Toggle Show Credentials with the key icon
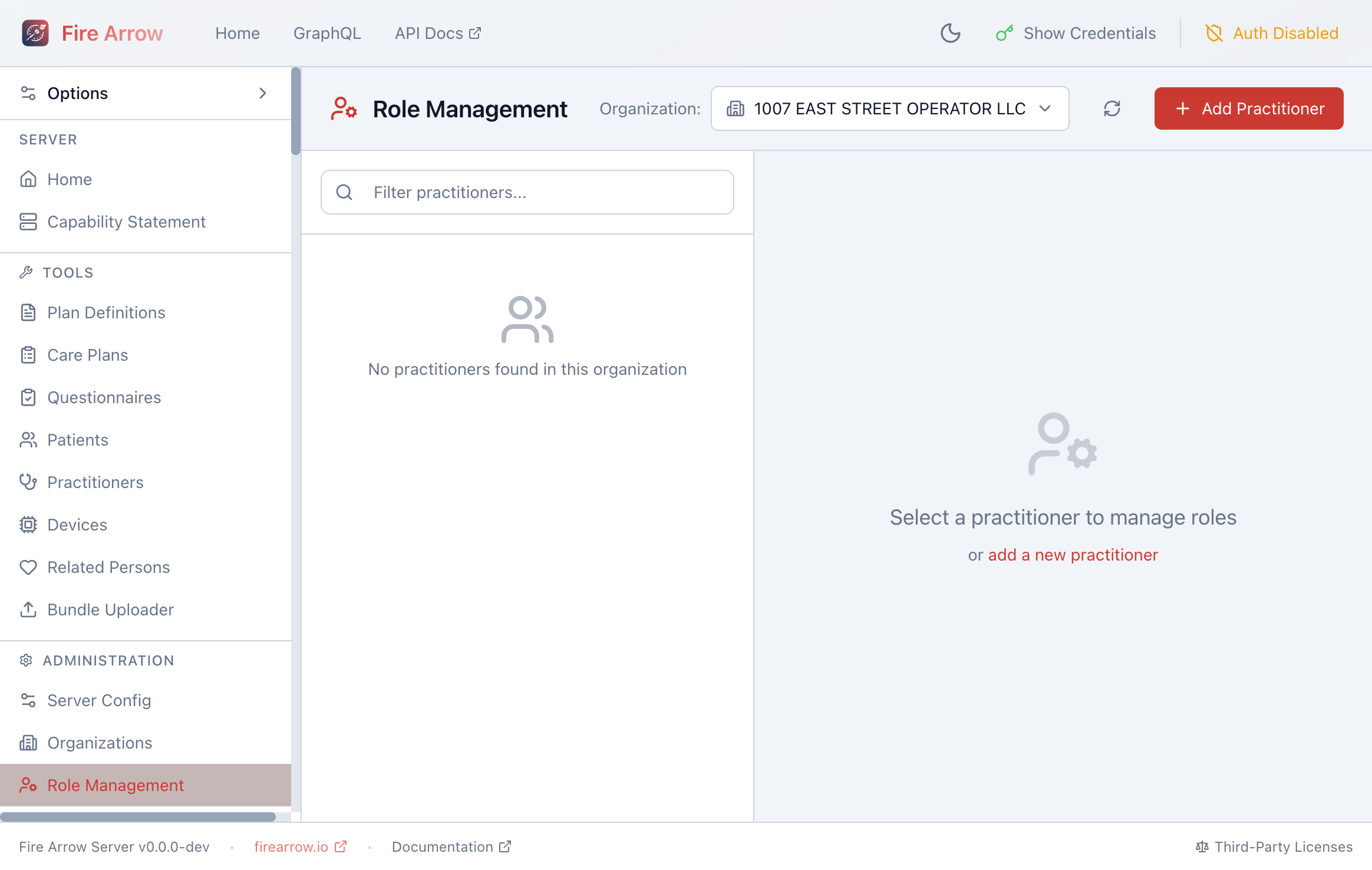The image size is (1372, 870). [x=1004, y=33]
